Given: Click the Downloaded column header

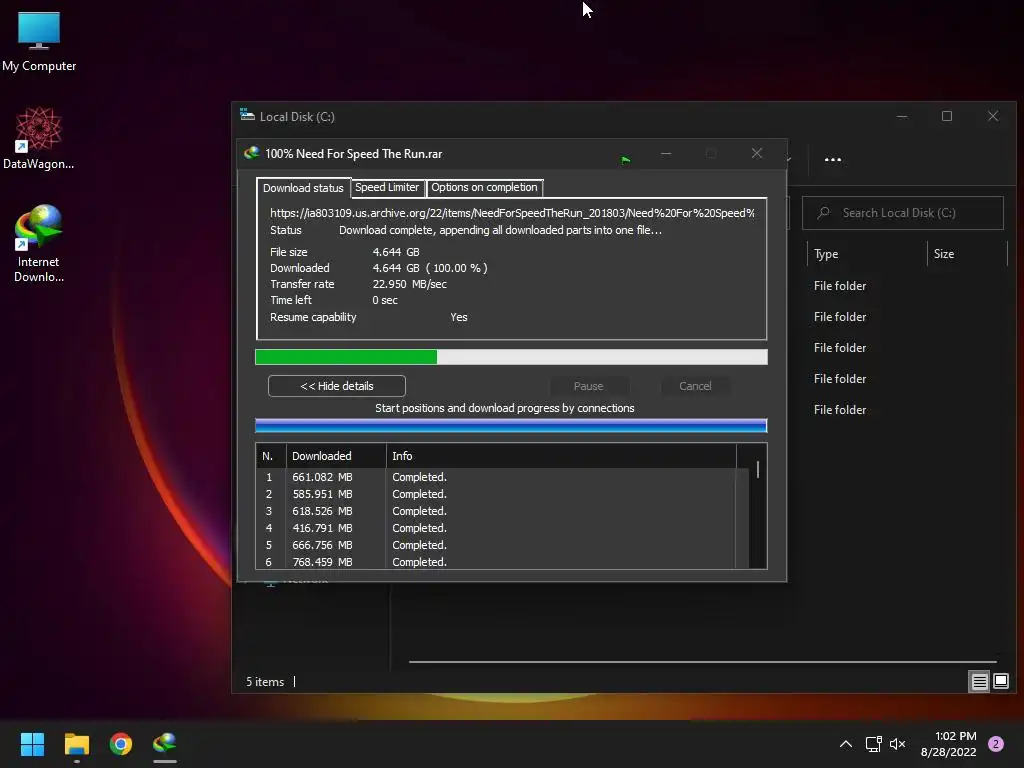Looking at the screenshot, I should [336, 456].
